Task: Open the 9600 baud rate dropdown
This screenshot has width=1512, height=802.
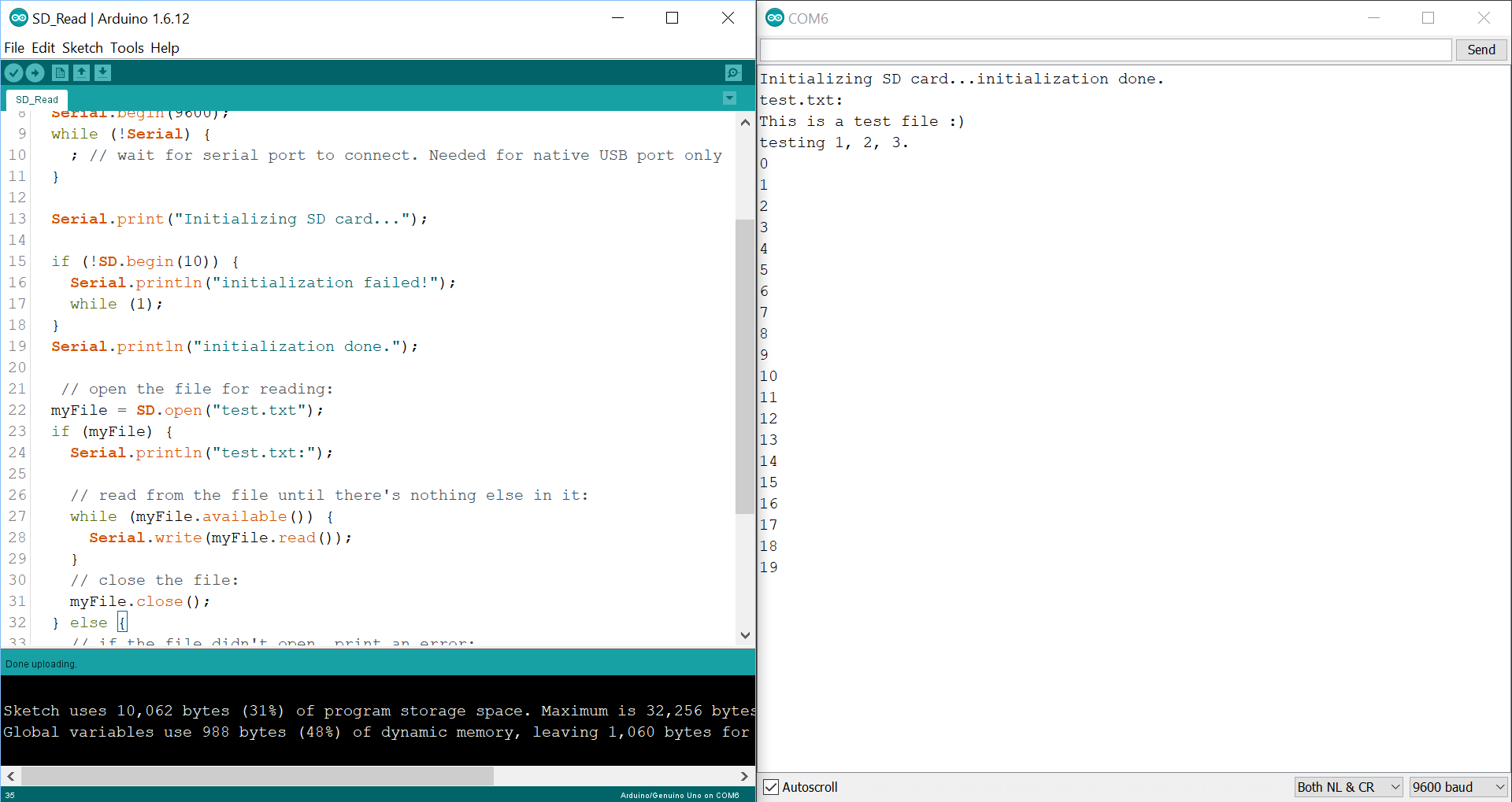Action: point(1458,786)
